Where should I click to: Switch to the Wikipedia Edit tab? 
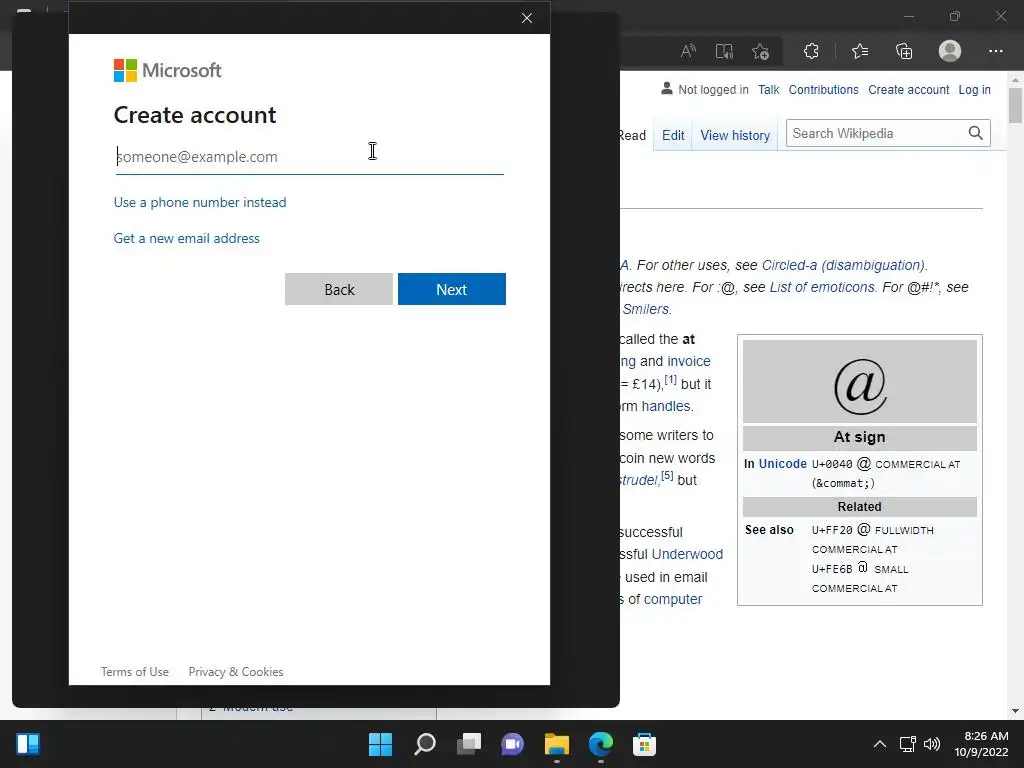[673, 135]
